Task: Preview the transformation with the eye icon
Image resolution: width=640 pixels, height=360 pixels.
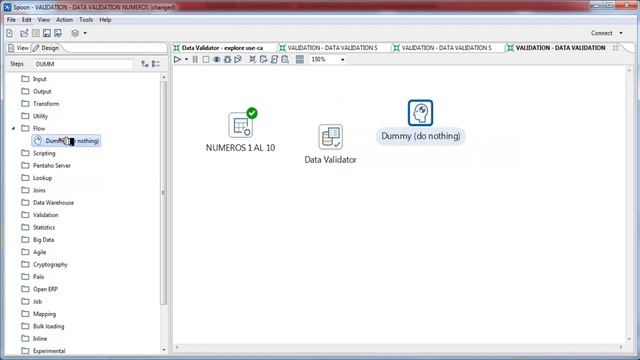Action: 217,60
